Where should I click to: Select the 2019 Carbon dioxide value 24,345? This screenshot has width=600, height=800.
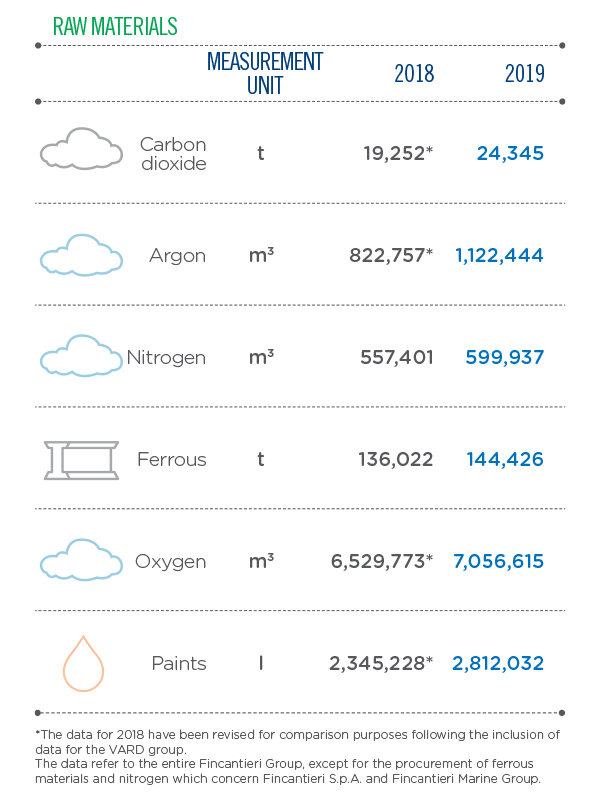[510, 153]
